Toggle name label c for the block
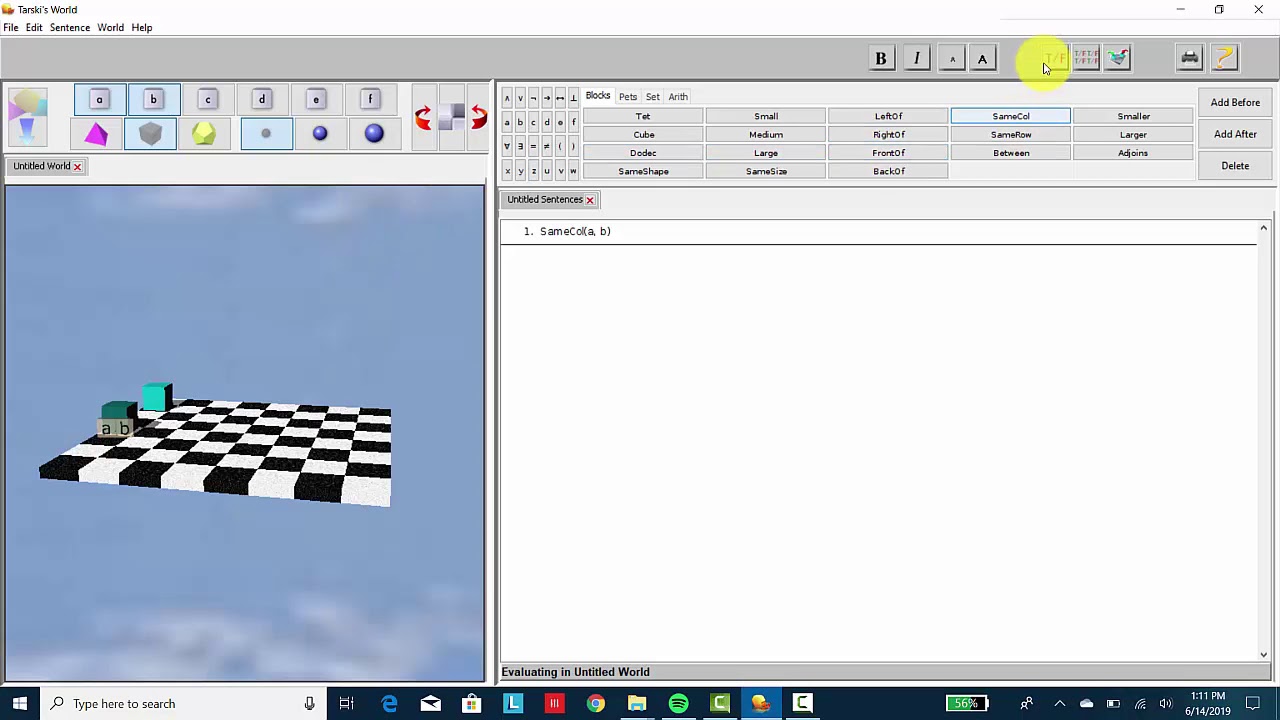The height and width of the screenshot is (720, 1280). (x=208, y=99)
